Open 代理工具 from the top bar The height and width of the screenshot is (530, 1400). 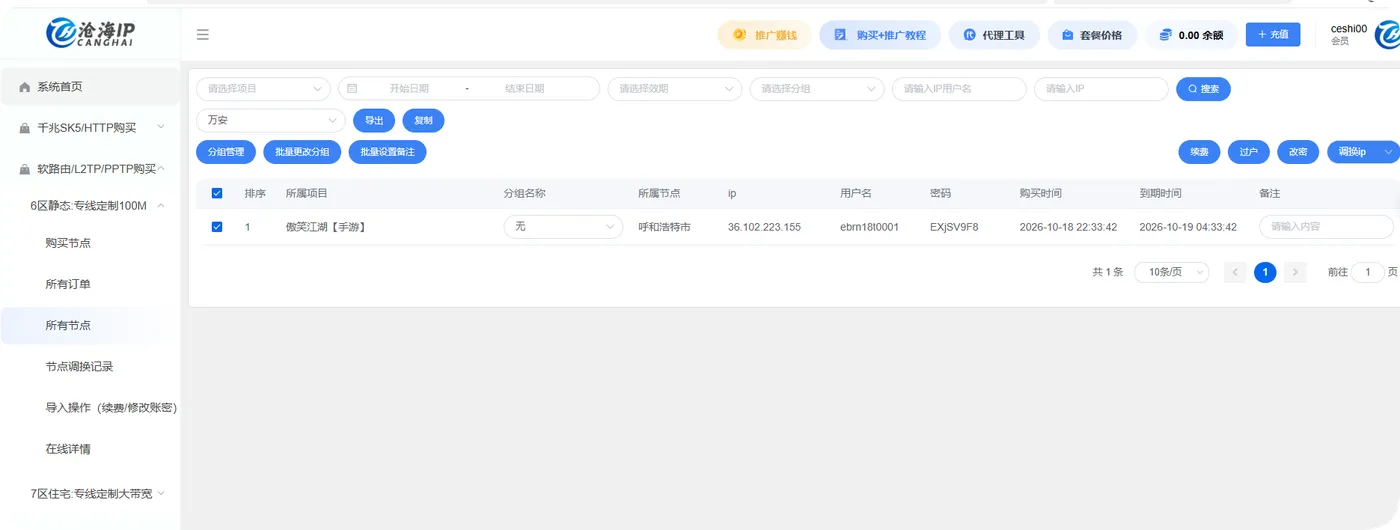tap(994, 35)
